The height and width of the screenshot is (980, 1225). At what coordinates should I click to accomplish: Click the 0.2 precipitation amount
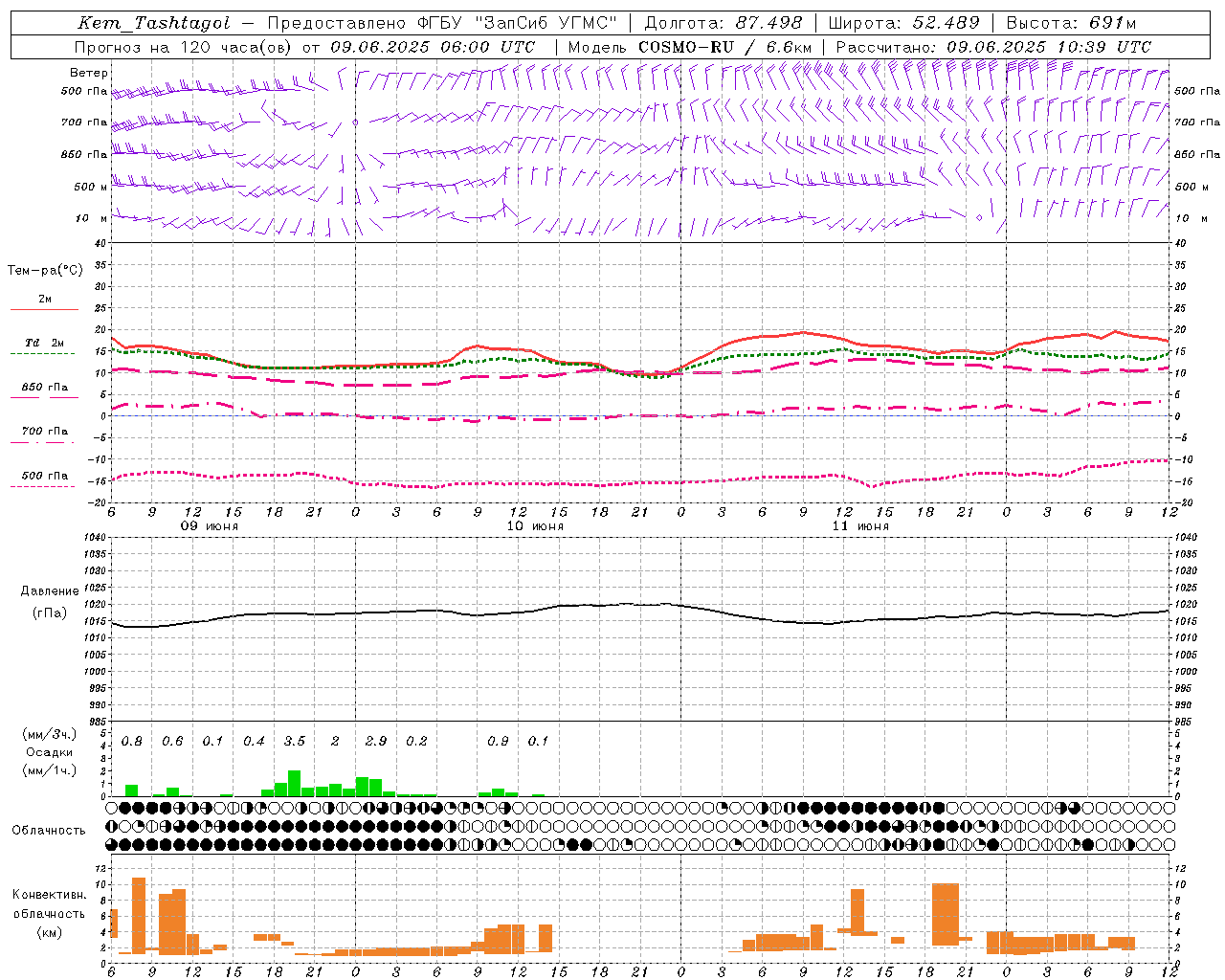416,742
